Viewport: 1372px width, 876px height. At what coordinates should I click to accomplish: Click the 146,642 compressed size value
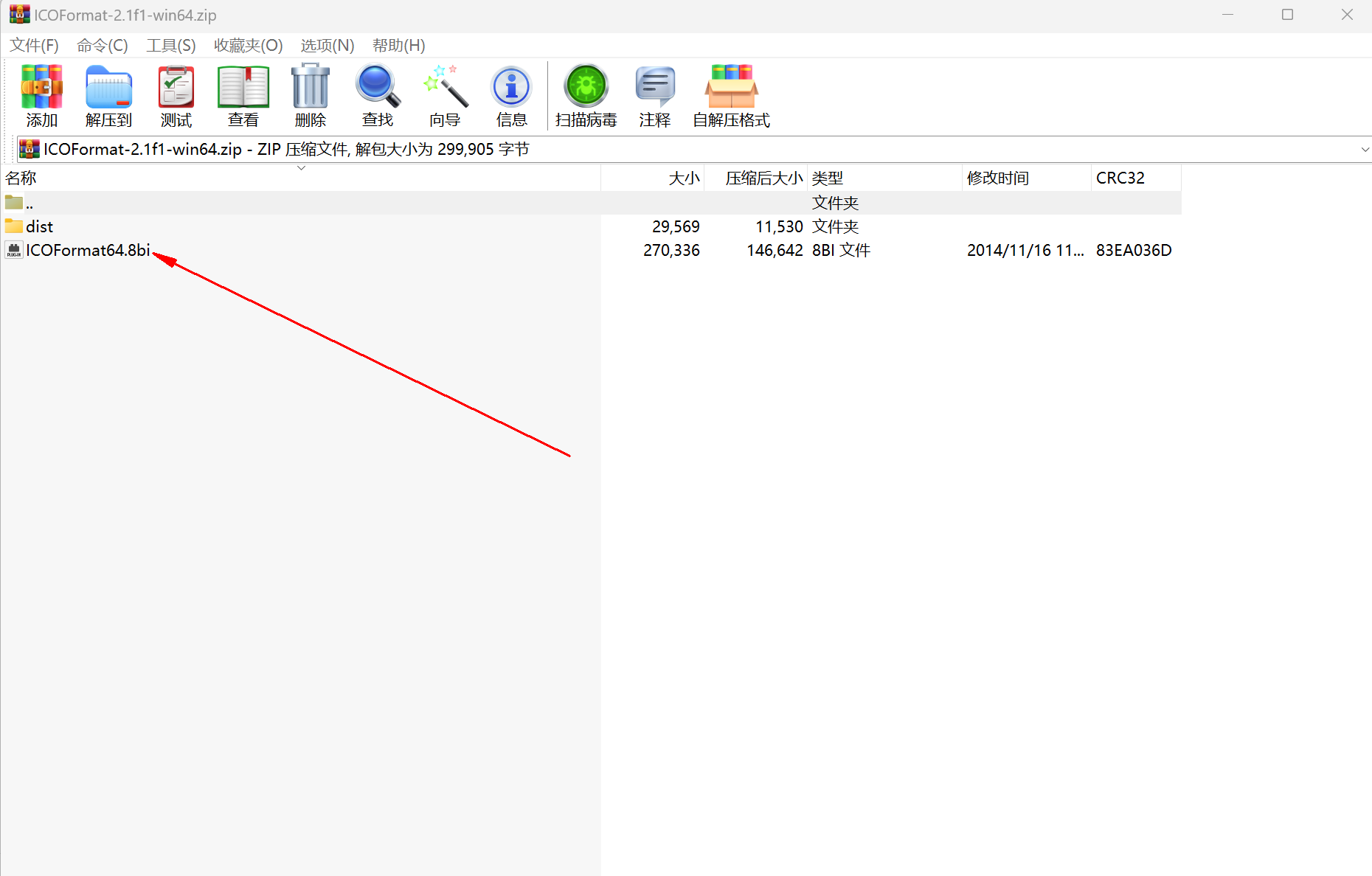[x=775, y=250]
